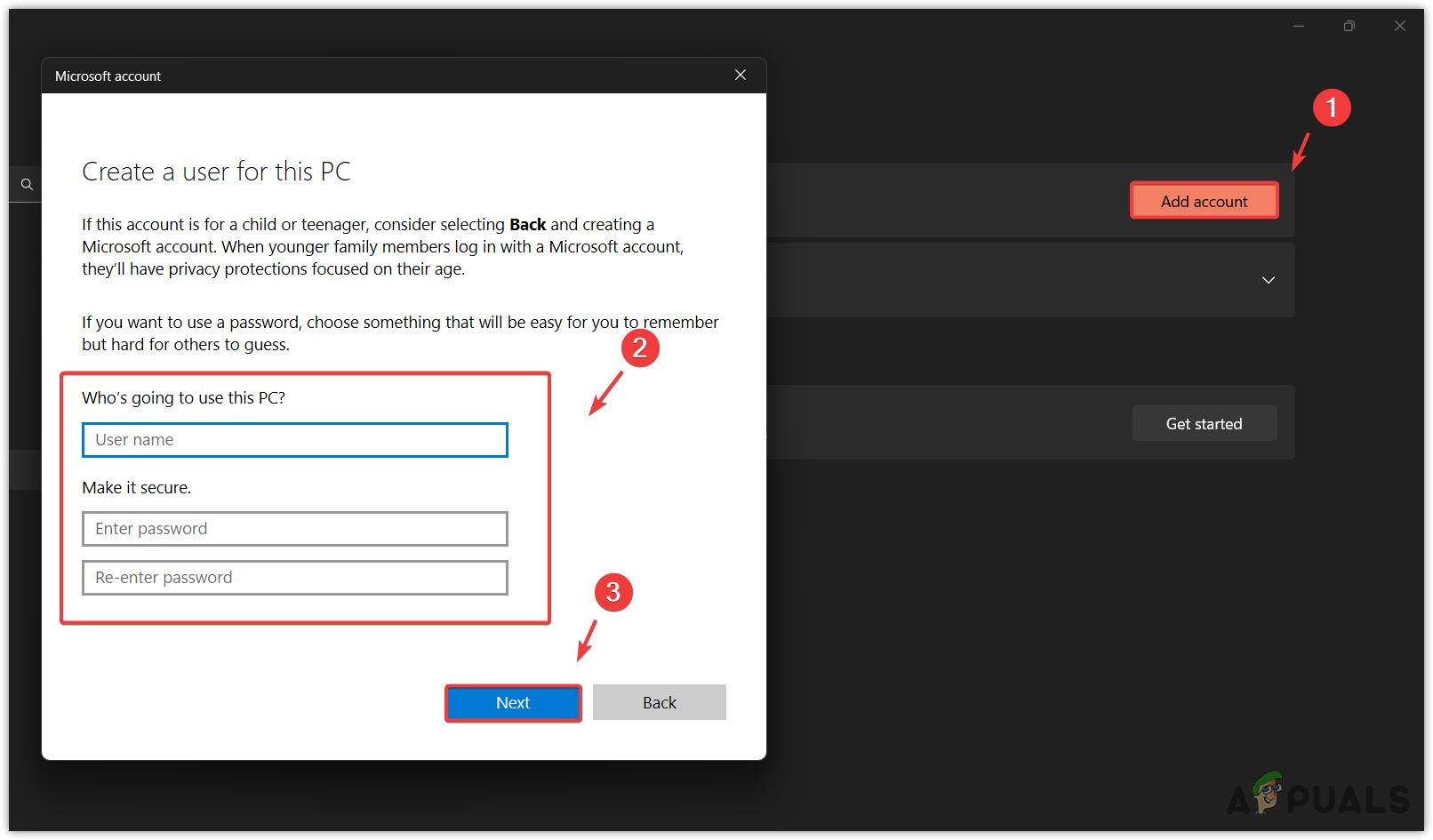The image size is (1433, 840).
Task: Click the Appuals logo watermark
Action: [x=1316, y=798]
